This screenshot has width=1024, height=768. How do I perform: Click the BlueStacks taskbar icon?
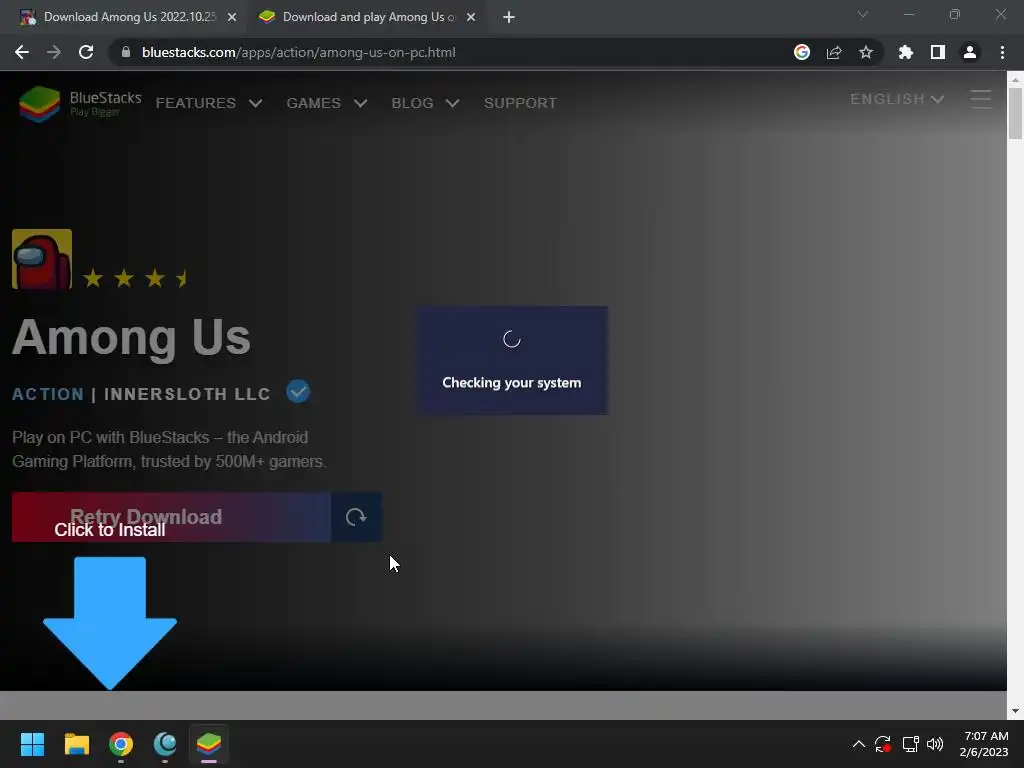209,744
